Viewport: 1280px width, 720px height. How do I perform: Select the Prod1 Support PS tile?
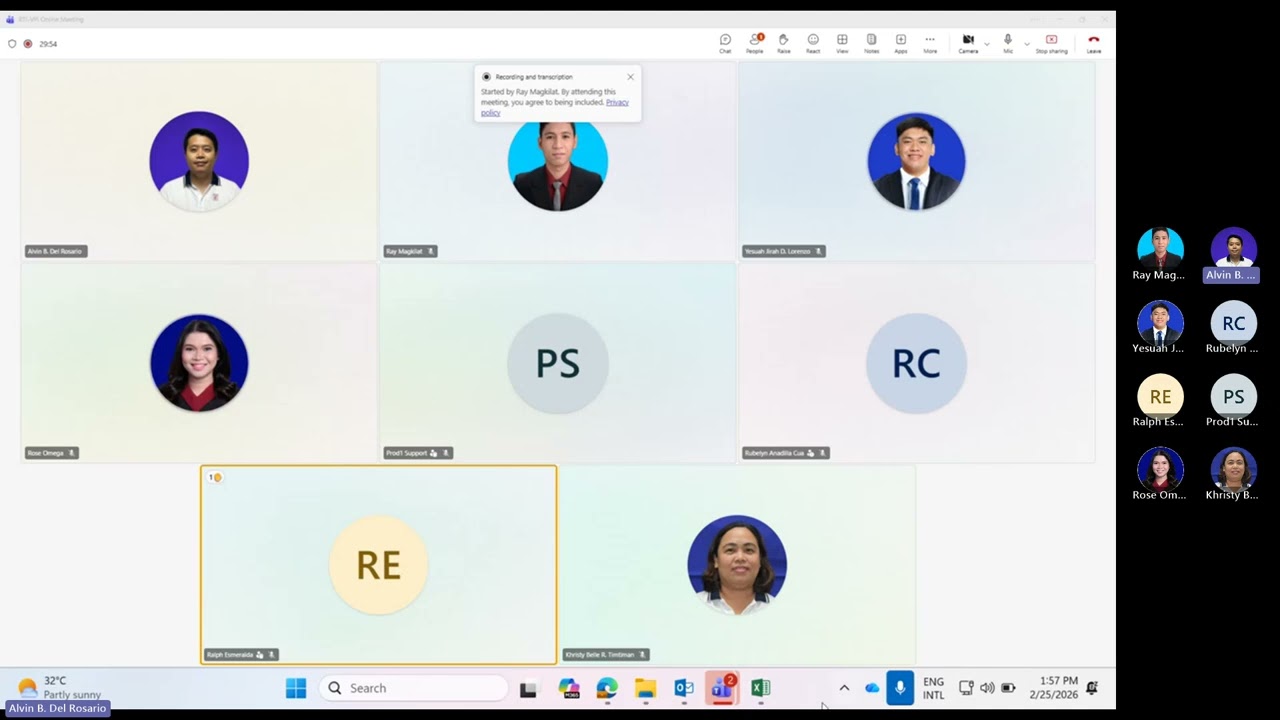(557, 363)
